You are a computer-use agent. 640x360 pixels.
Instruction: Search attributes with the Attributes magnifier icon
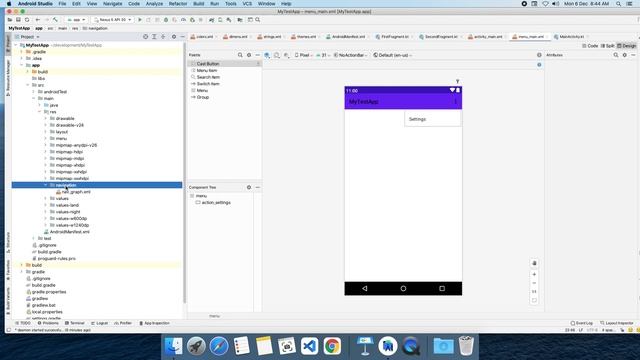(616, 55)
